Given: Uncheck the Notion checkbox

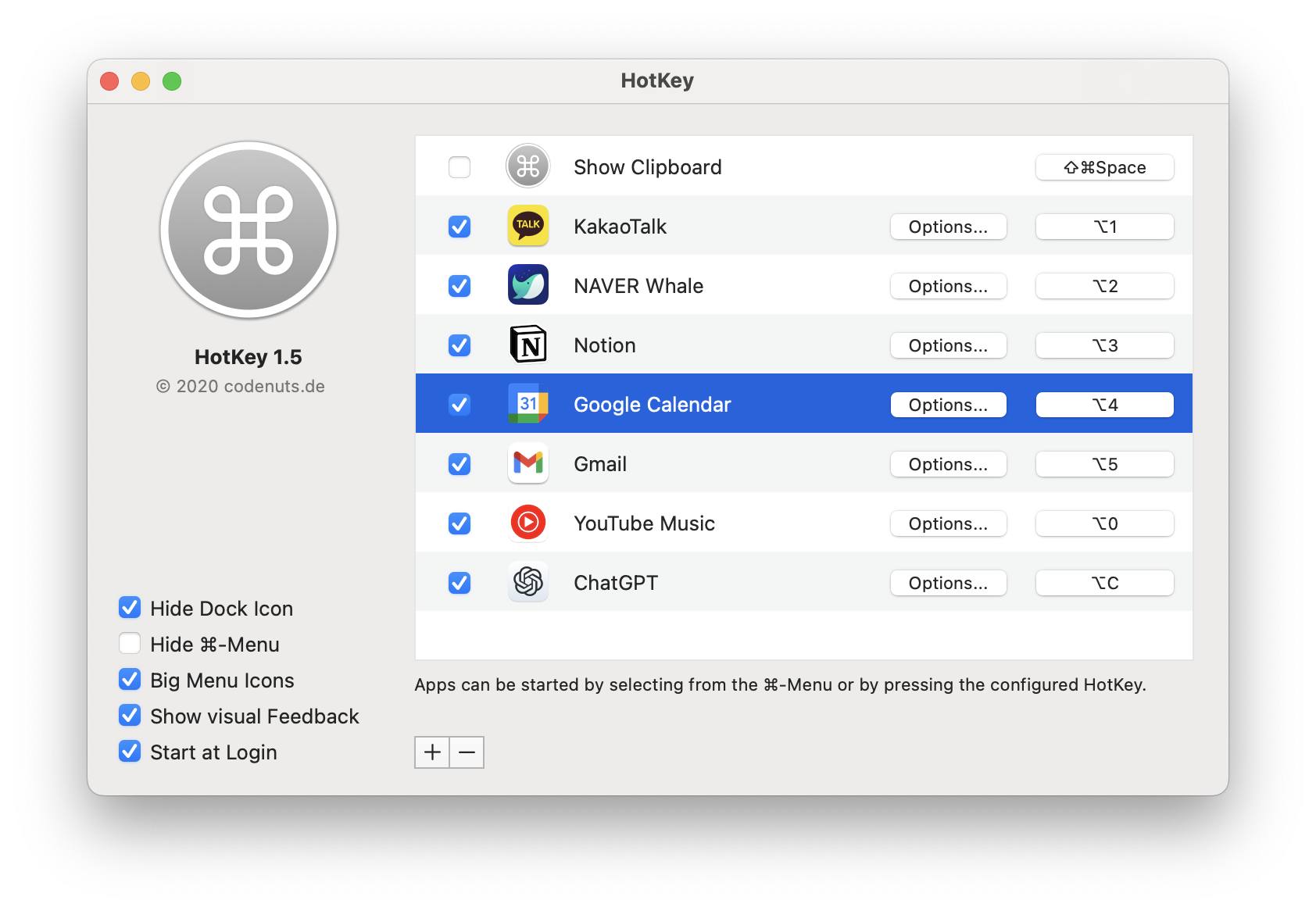Looking at the screenshot, I should coord(460,345).
